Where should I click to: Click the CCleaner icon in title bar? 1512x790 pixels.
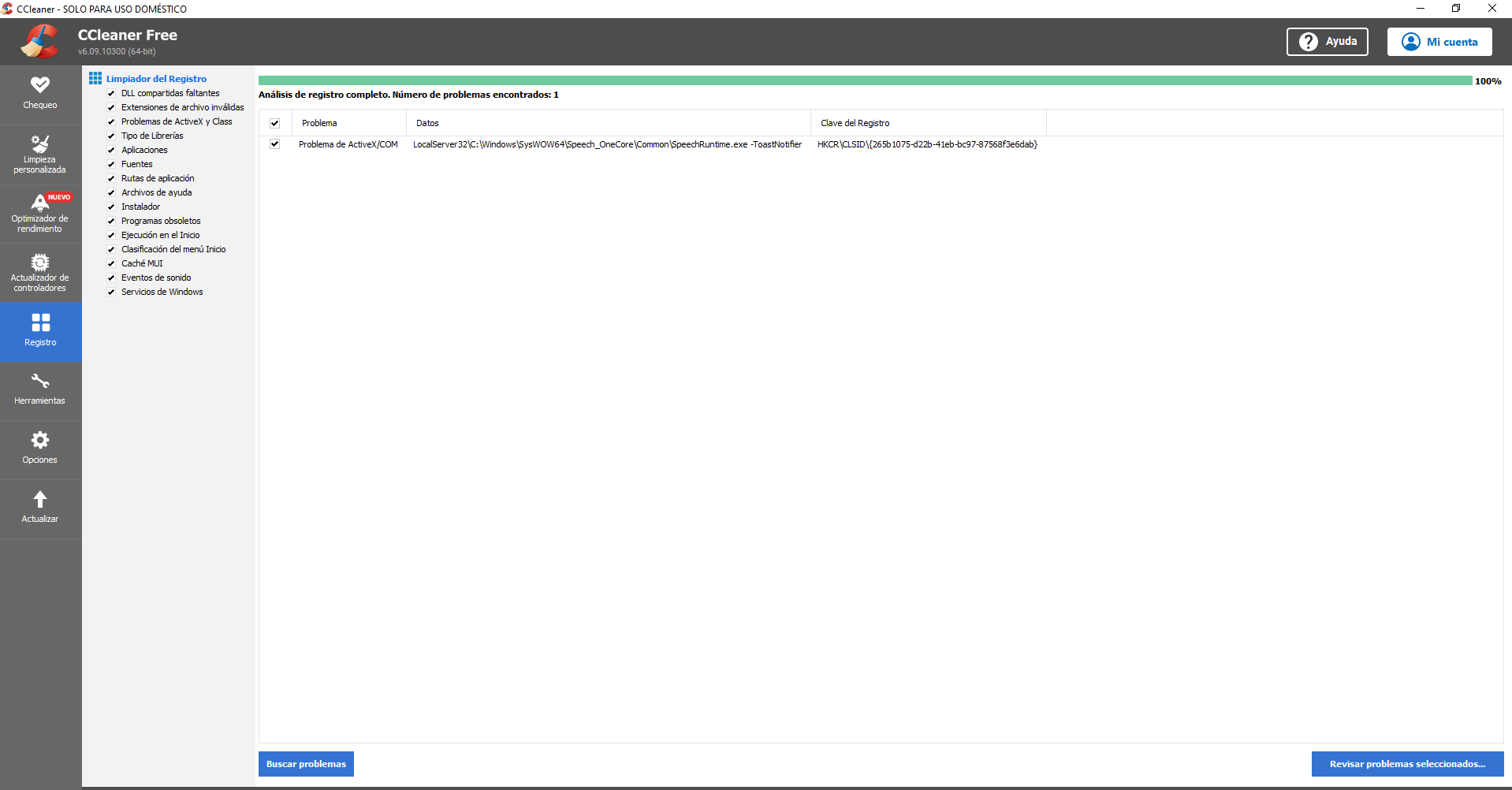(7, 9)
